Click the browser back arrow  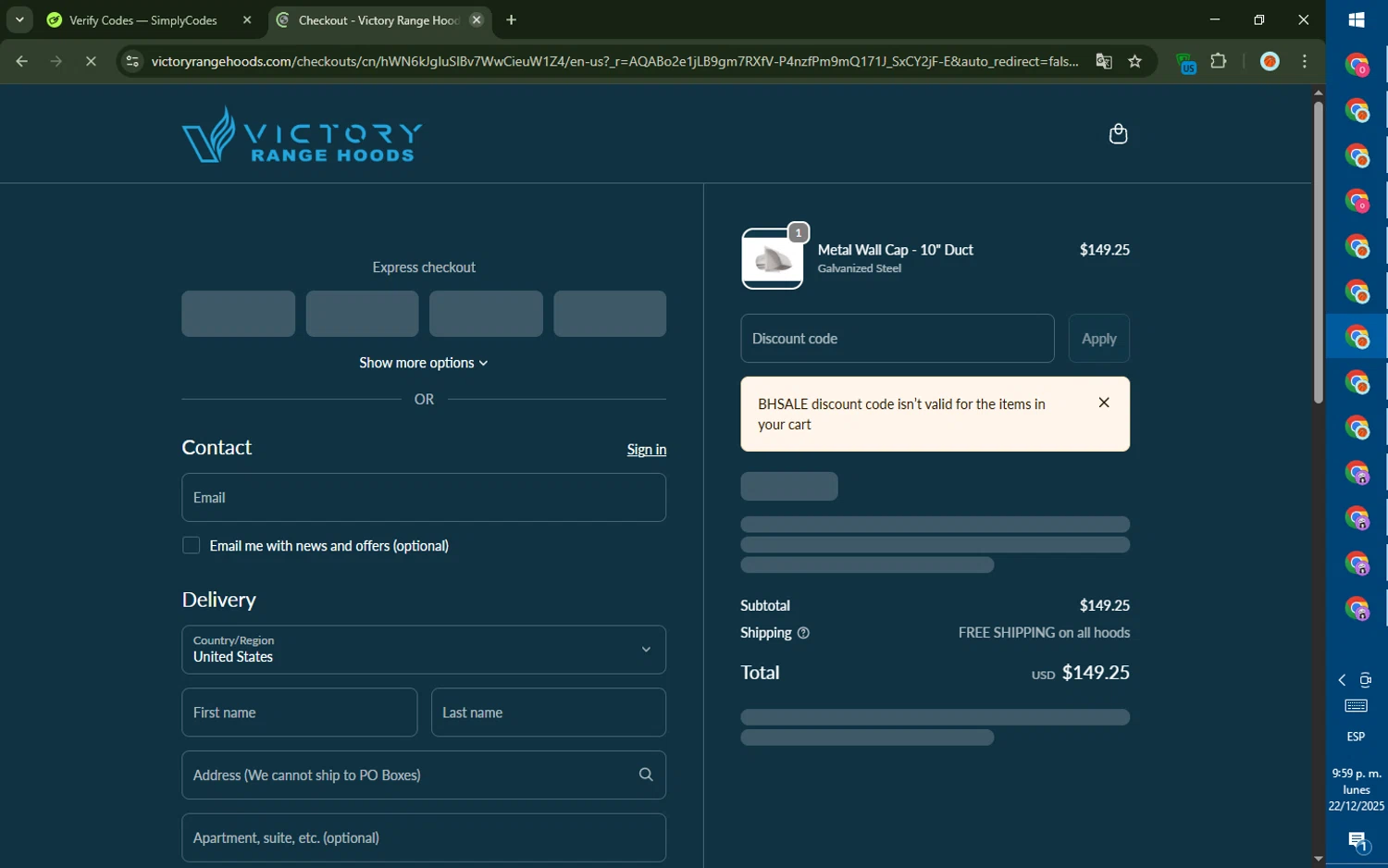[x=21, y=61]
